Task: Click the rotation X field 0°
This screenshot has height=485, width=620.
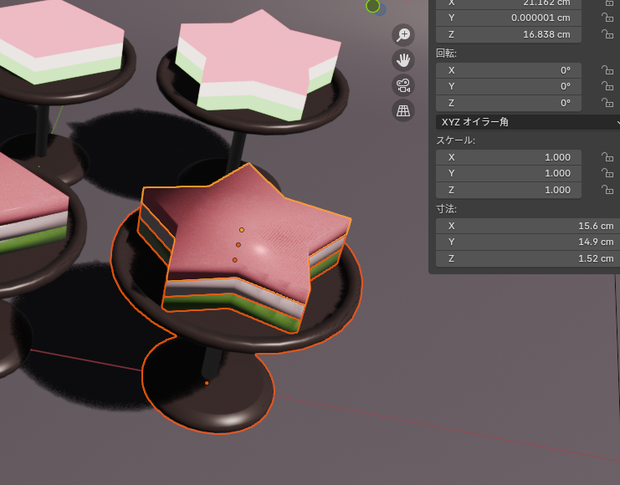Action: (508, 70)
